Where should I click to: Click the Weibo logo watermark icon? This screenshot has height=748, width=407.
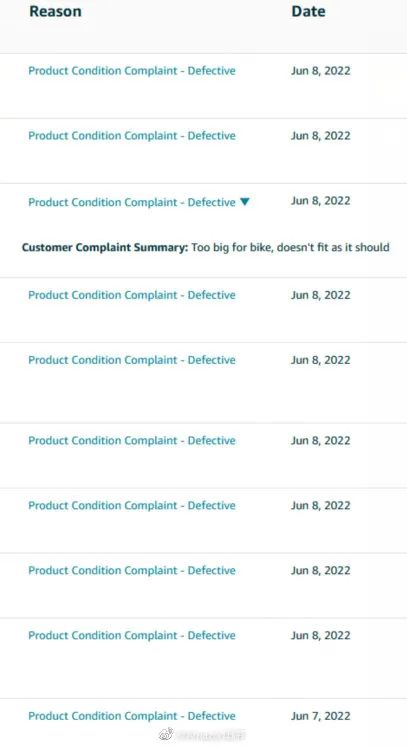tap(166, 735)
